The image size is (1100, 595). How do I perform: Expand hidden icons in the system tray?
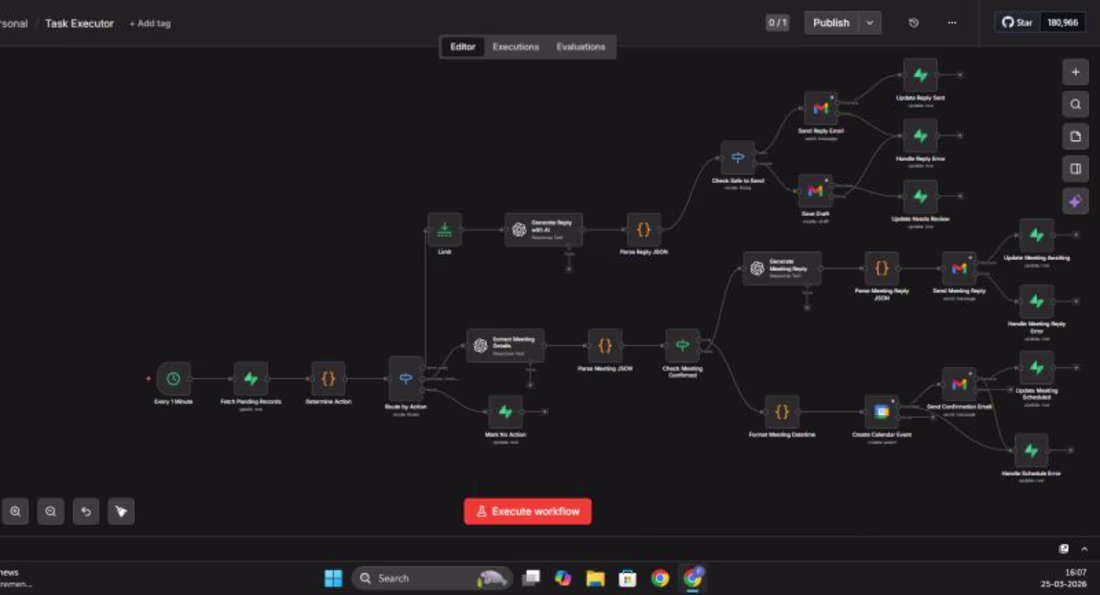[1083, 548]
